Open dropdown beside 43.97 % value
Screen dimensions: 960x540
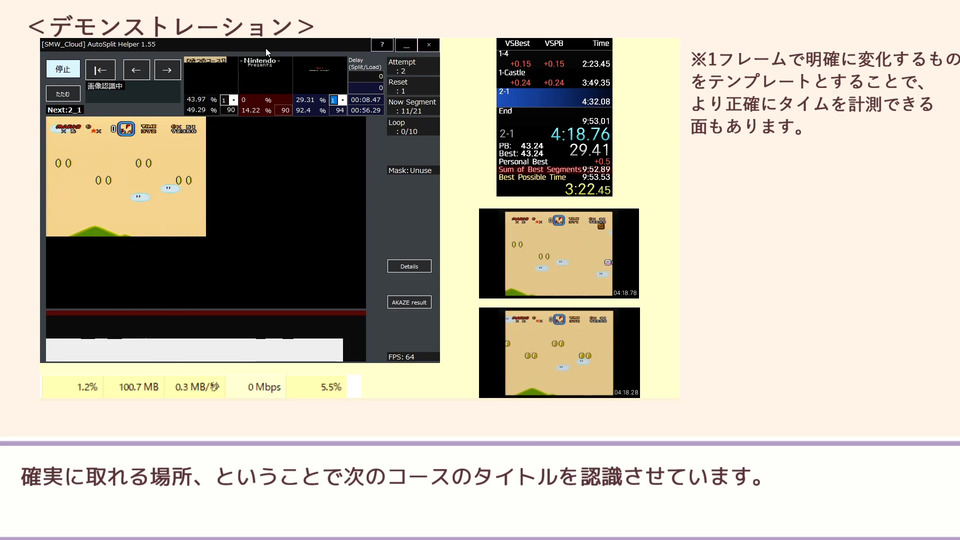pyautogui.click(x=233, y=100)
